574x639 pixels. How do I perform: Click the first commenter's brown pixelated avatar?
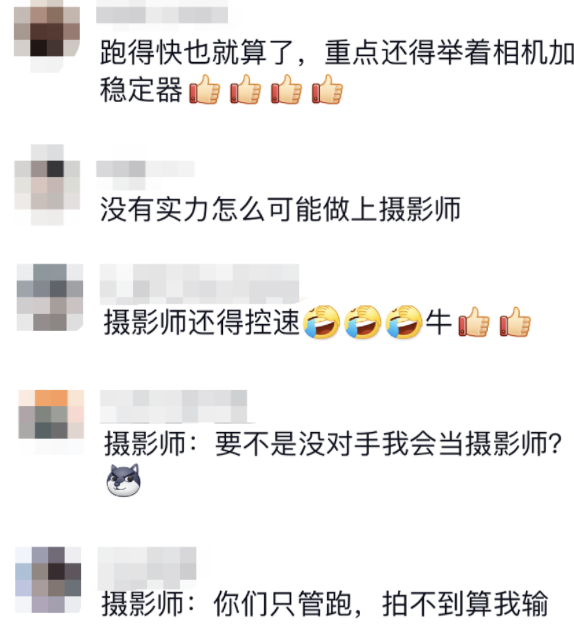tap(47, 33)
